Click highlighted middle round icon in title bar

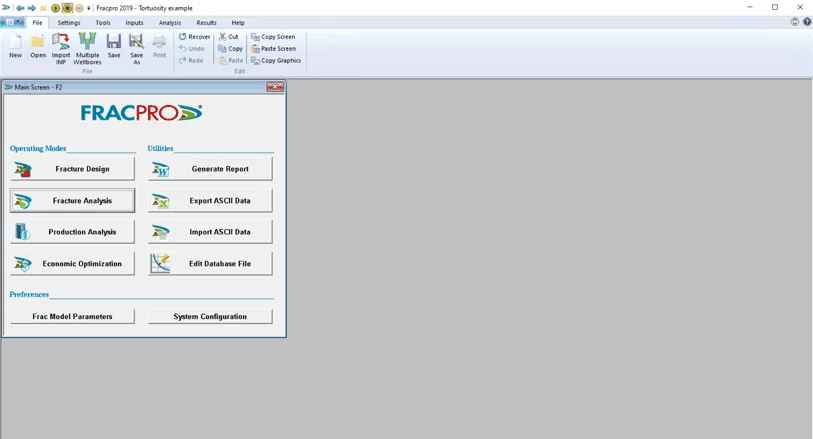click(67, 8)
